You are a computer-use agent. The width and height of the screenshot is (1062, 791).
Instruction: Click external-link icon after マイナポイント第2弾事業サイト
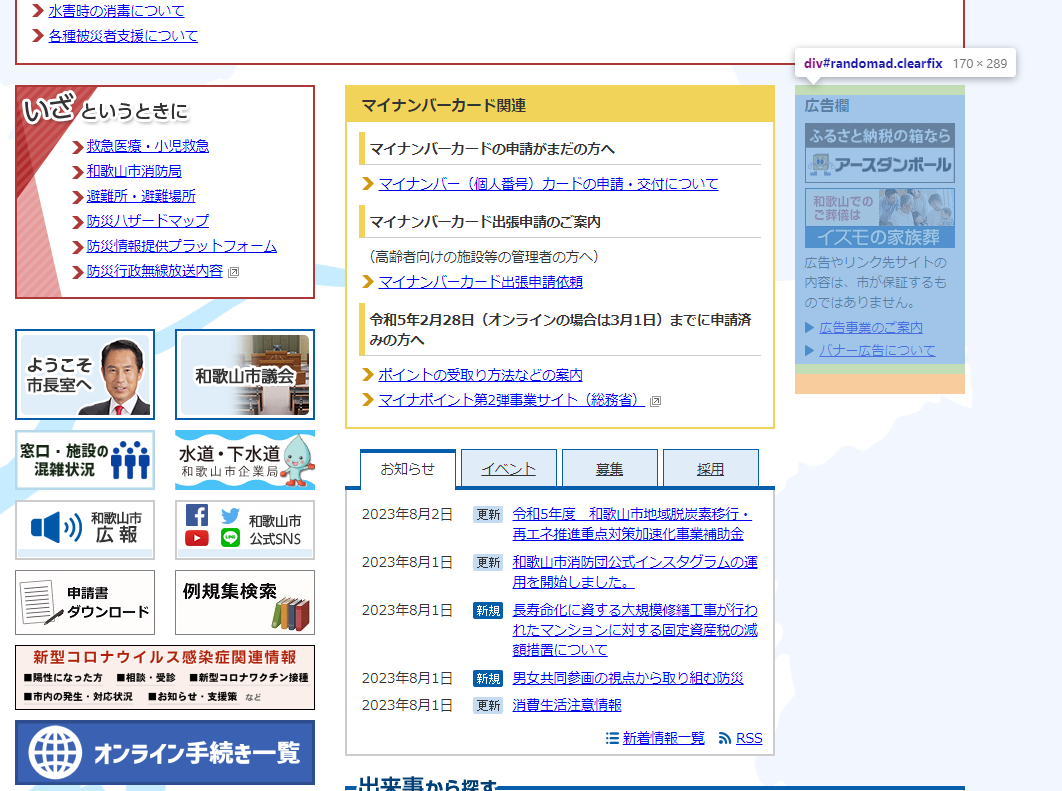(656, 403)
